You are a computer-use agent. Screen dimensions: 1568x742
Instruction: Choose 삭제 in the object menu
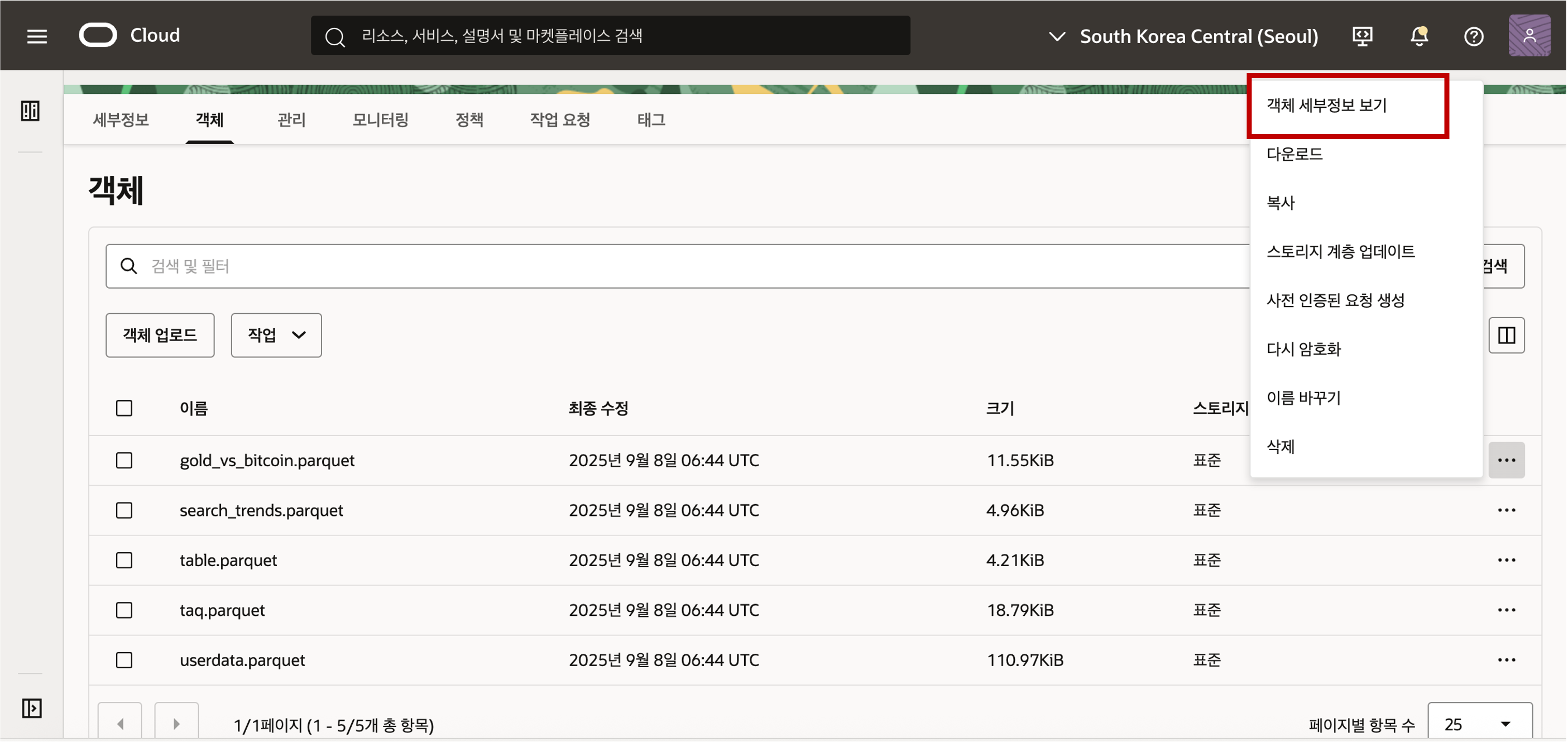coord(1281,446)
